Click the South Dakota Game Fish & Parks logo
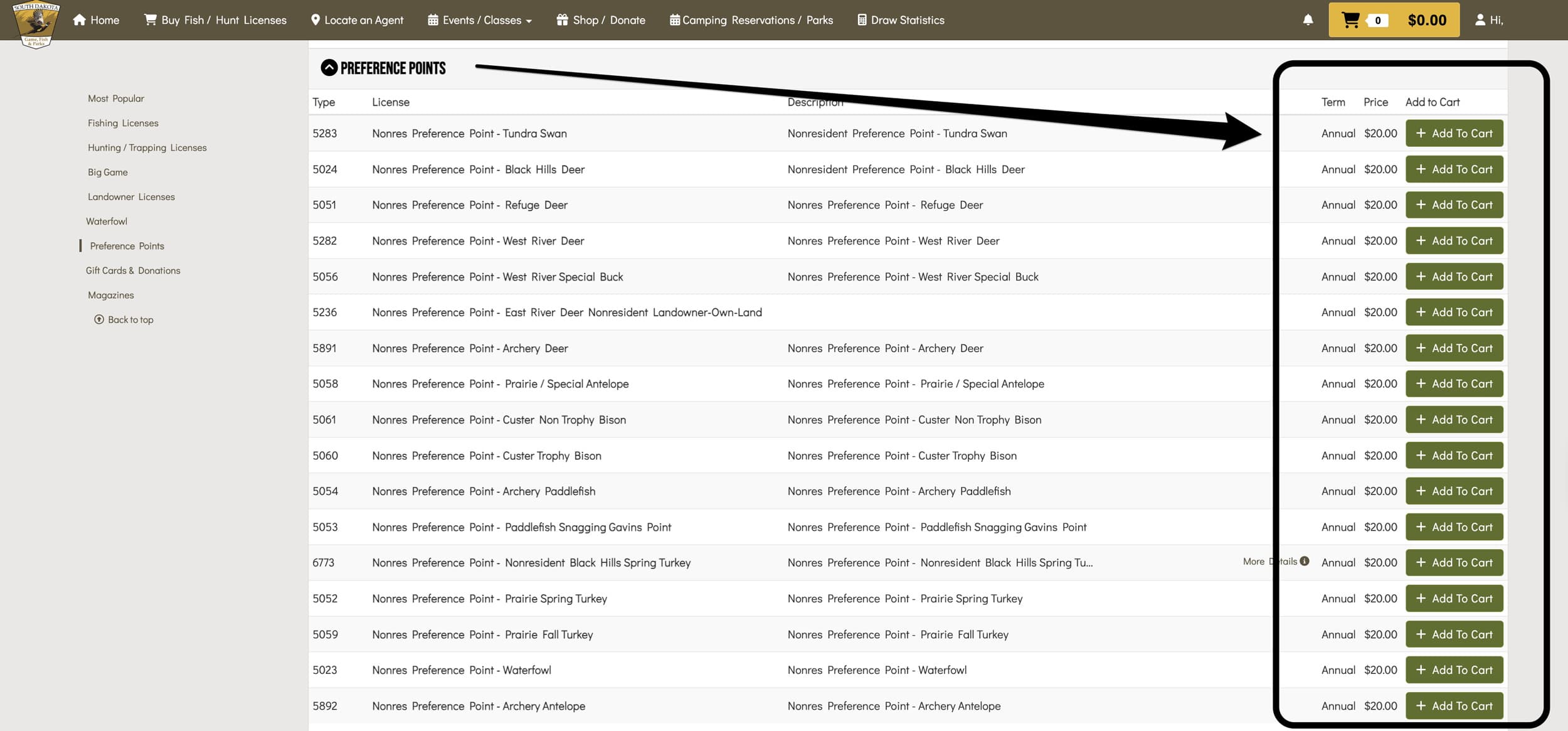Image resolution: width=1568 pixels, height=731 pixels. (x=36, y=24)
